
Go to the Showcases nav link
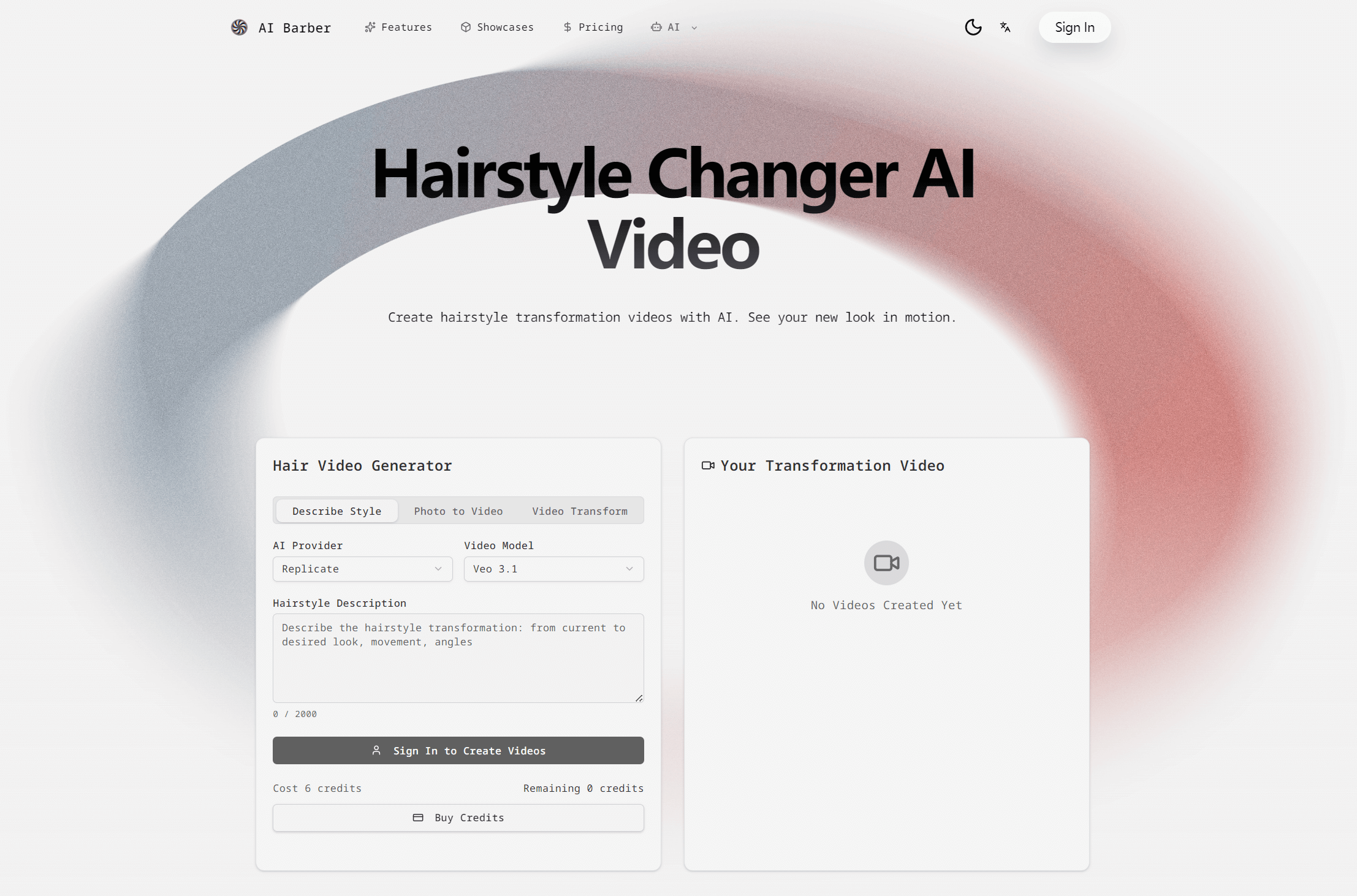[497, 27]
